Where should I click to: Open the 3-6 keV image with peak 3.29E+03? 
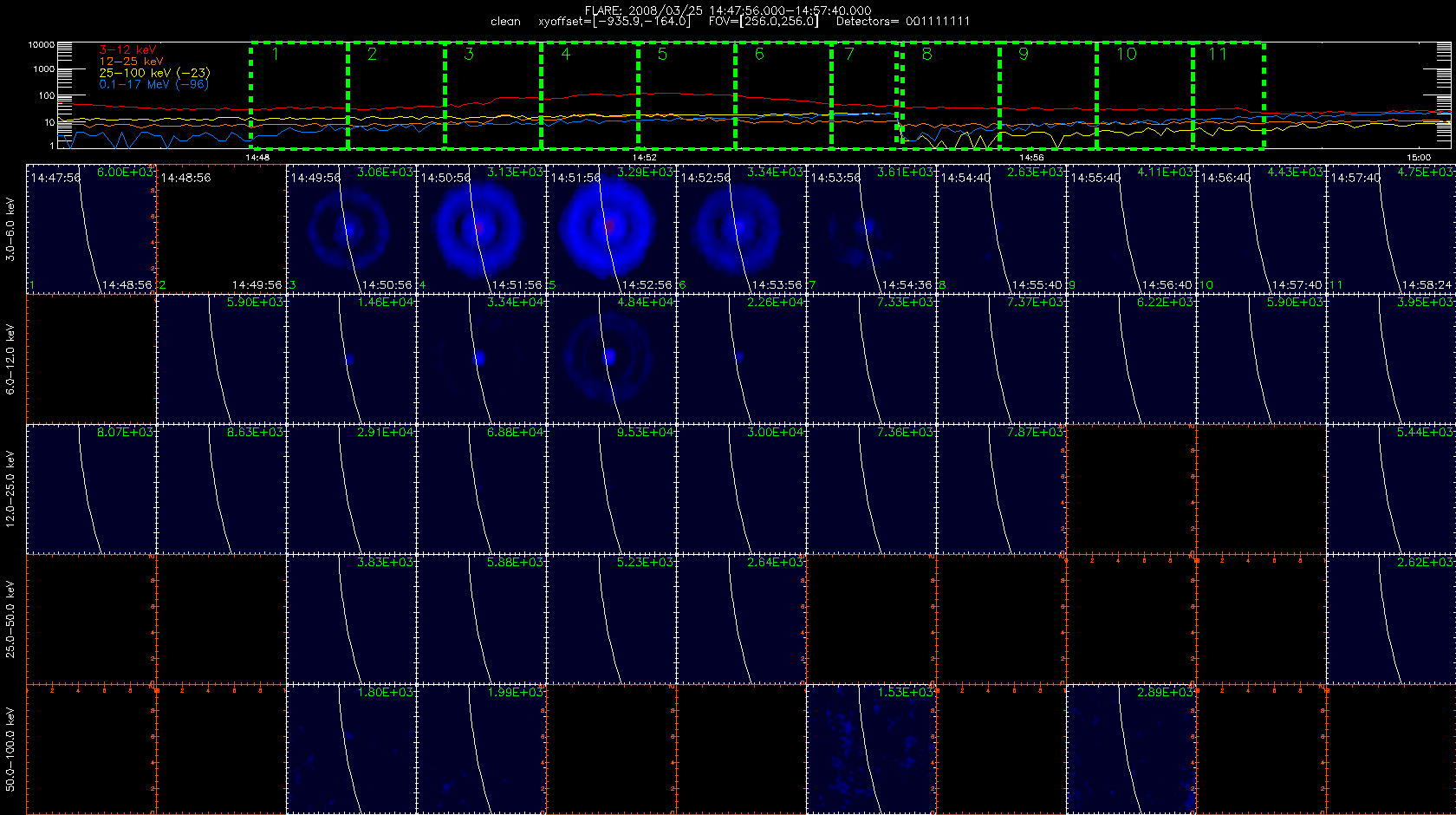point(612,229)
